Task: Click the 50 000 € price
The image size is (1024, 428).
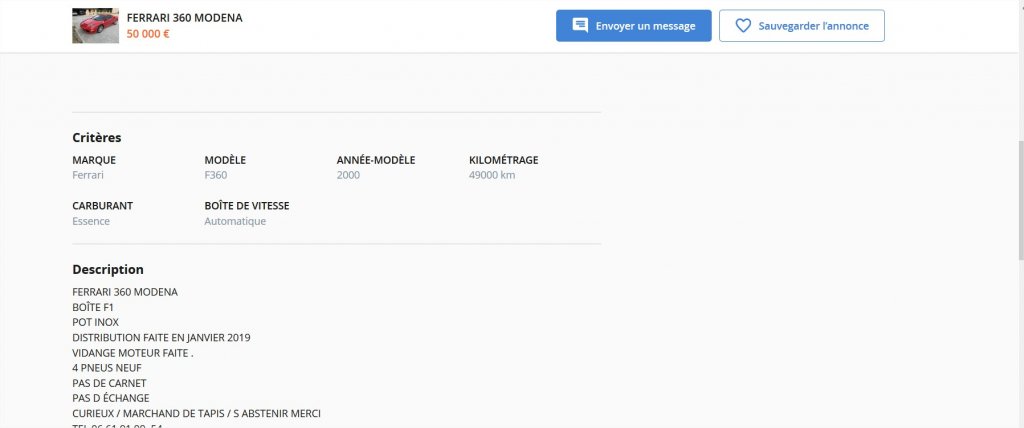Action: [148, 34]
